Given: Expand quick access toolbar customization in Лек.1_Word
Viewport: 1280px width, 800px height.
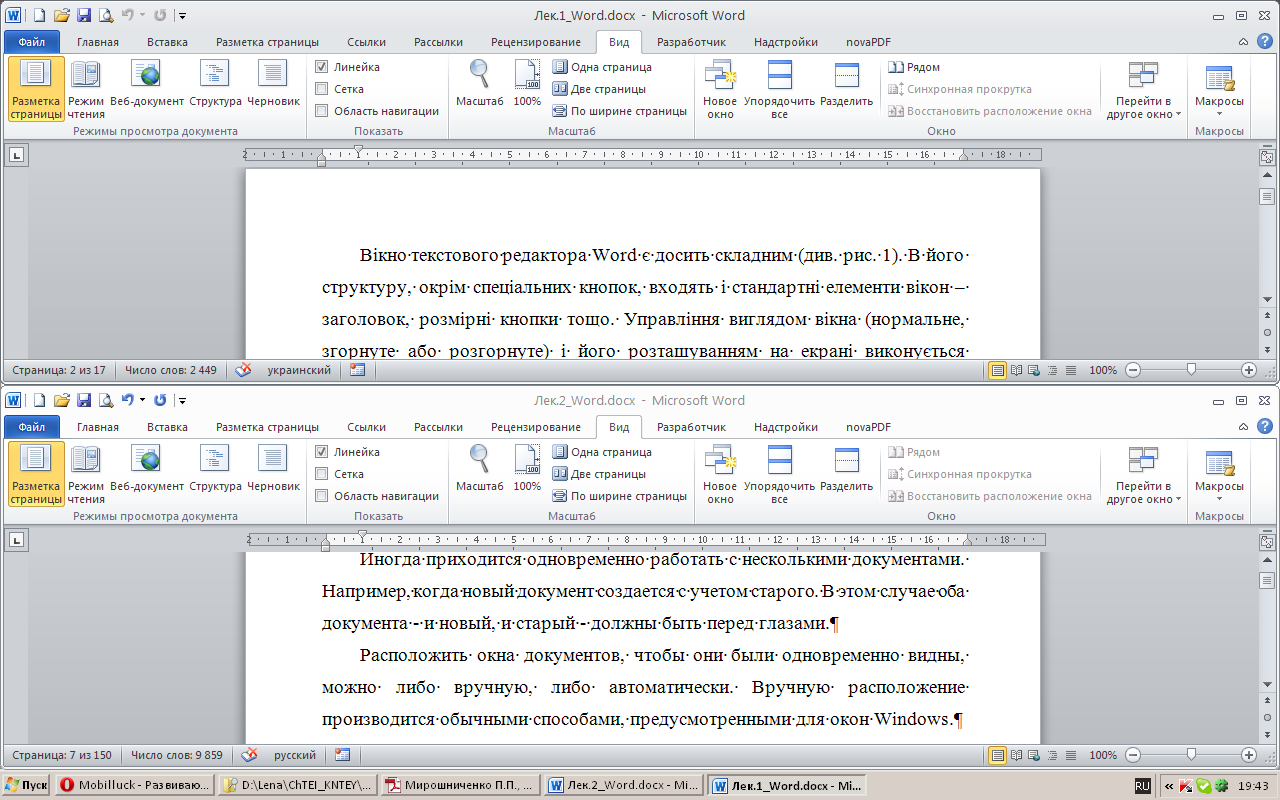Looking at the screenshot, I should click(183, 15).
